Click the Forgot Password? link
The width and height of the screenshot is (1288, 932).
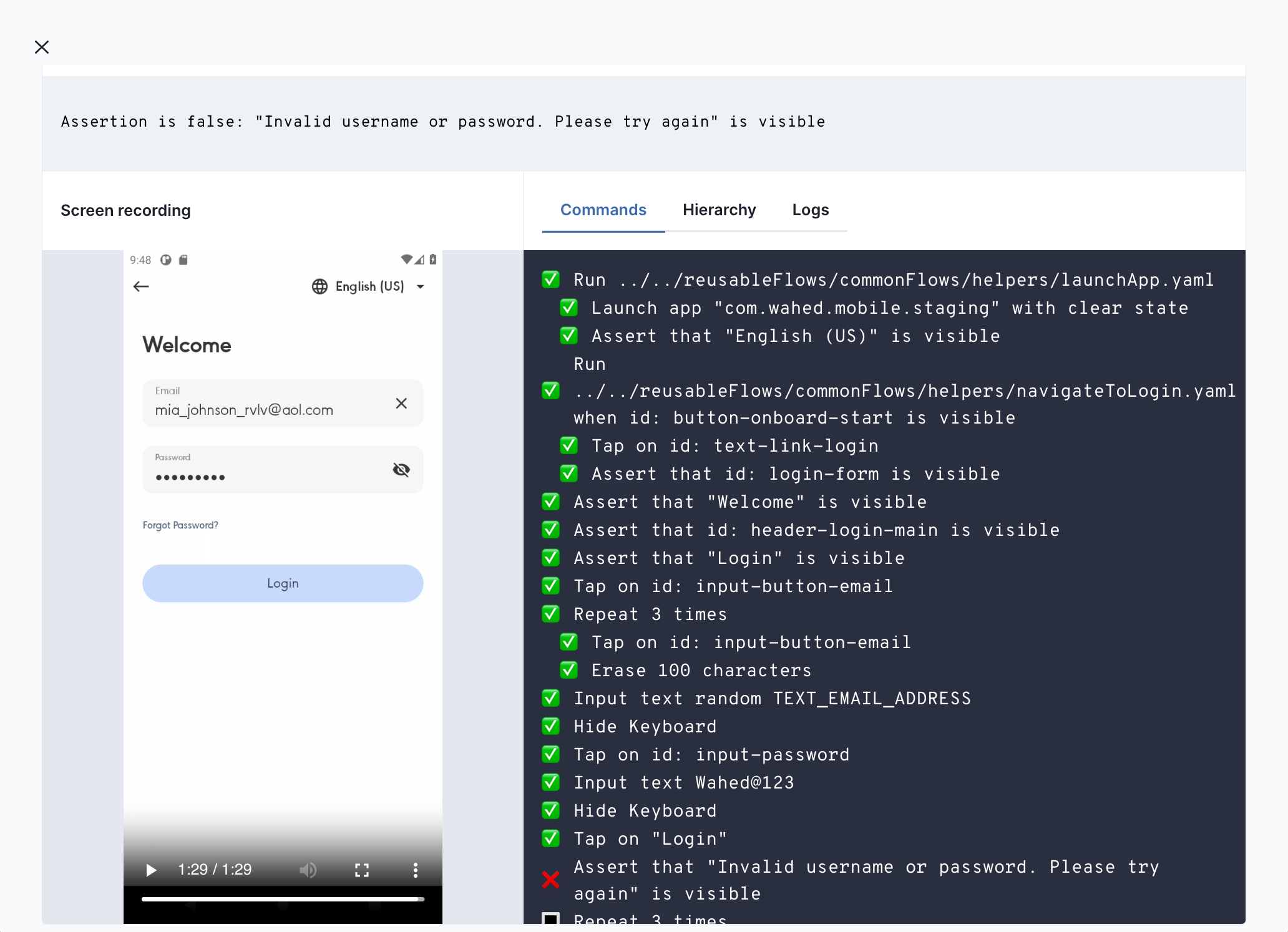(180, 525)
